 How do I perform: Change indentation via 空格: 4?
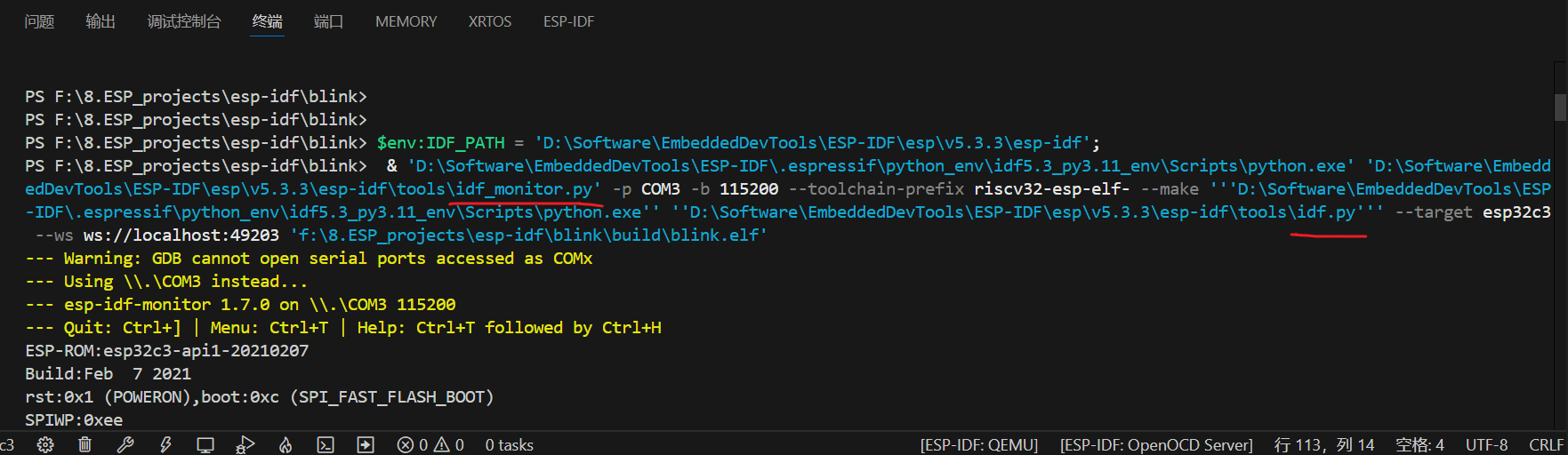1419,444
